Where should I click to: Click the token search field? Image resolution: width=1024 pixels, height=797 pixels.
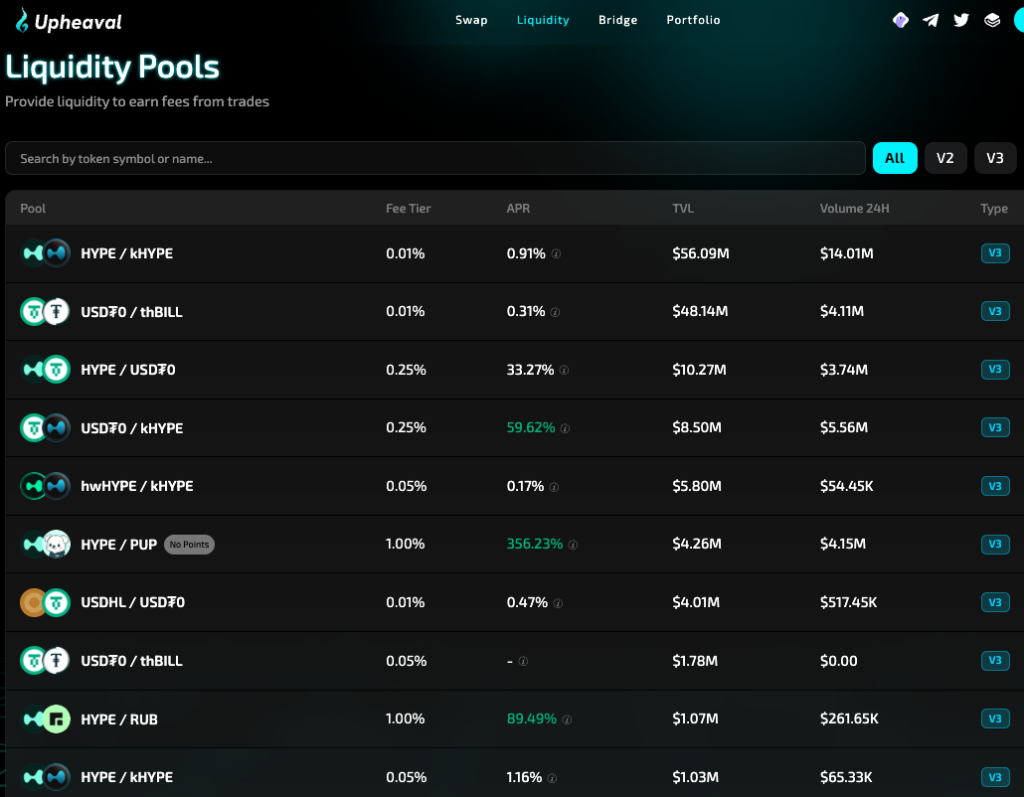(x=435, y=158)
